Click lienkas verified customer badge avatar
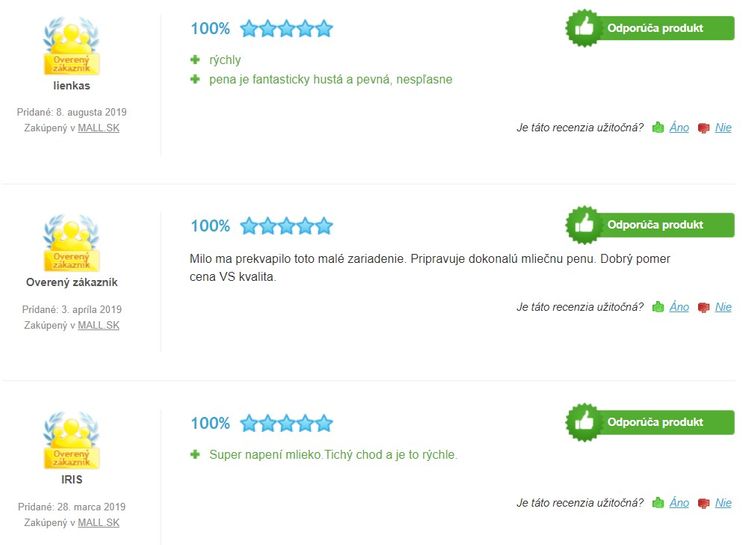 tap(71, 46)
